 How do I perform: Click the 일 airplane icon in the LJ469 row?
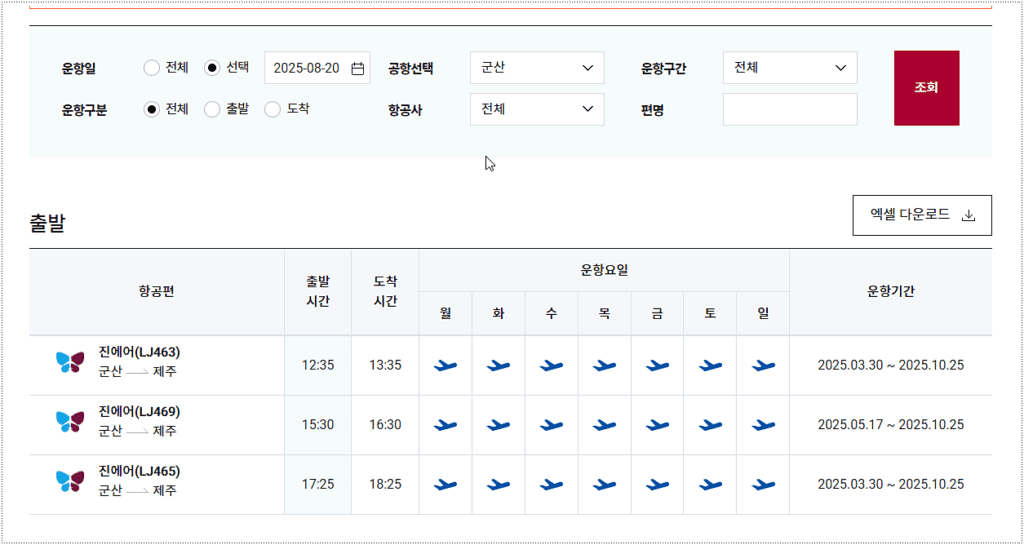pyautogui.click(x=763, y=425)
